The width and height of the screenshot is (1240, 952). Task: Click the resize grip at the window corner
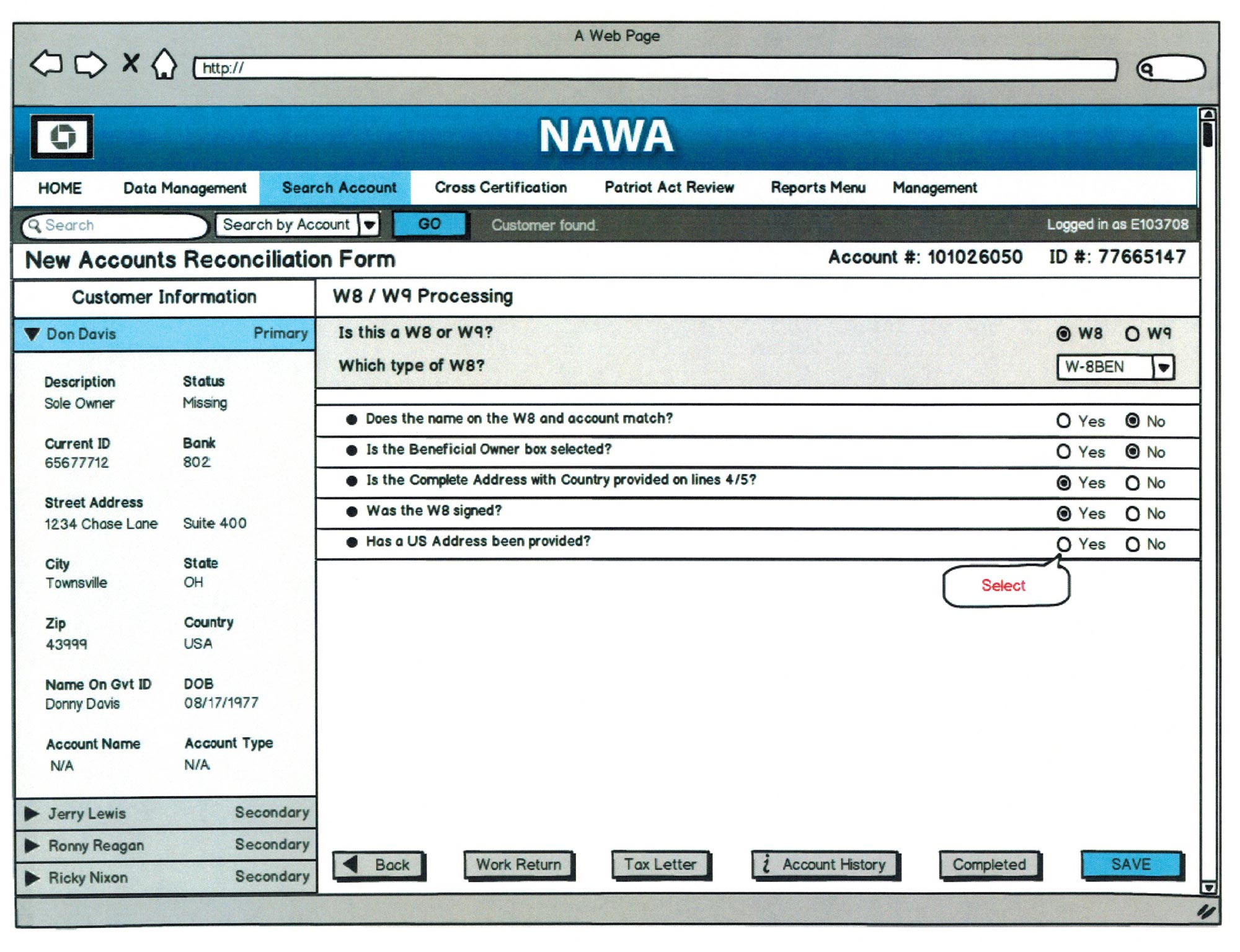click(1205, 911)
